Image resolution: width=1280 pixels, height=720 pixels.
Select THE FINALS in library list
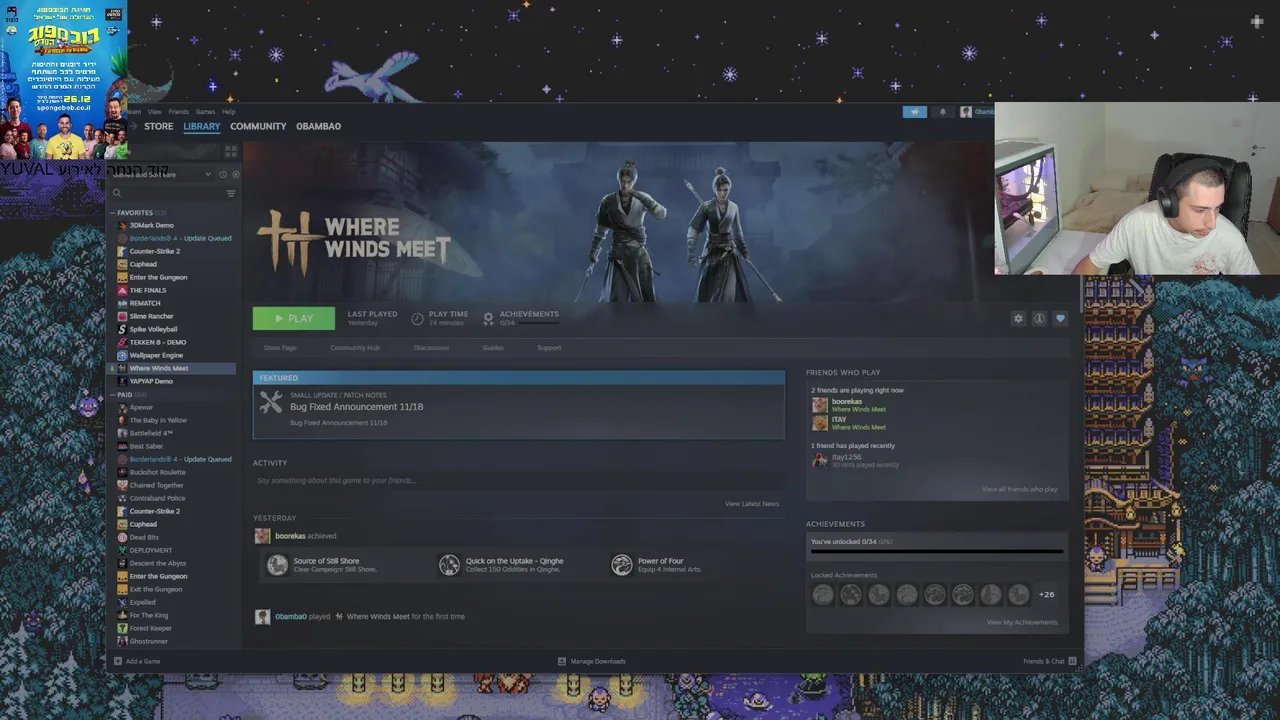[148, 290]
